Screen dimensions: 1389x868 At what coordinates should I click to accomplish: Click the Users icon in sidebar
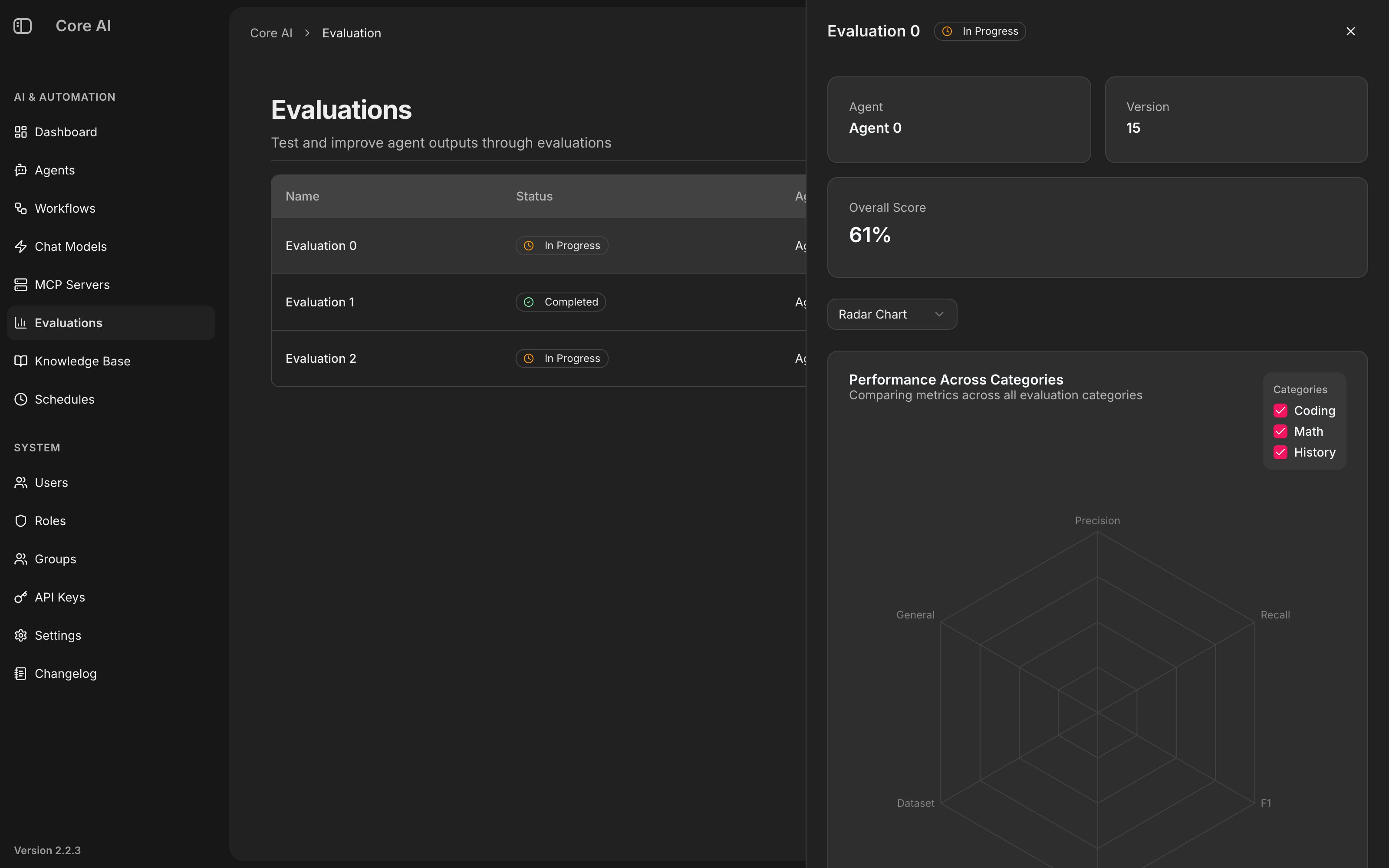(x=21, y=483)
